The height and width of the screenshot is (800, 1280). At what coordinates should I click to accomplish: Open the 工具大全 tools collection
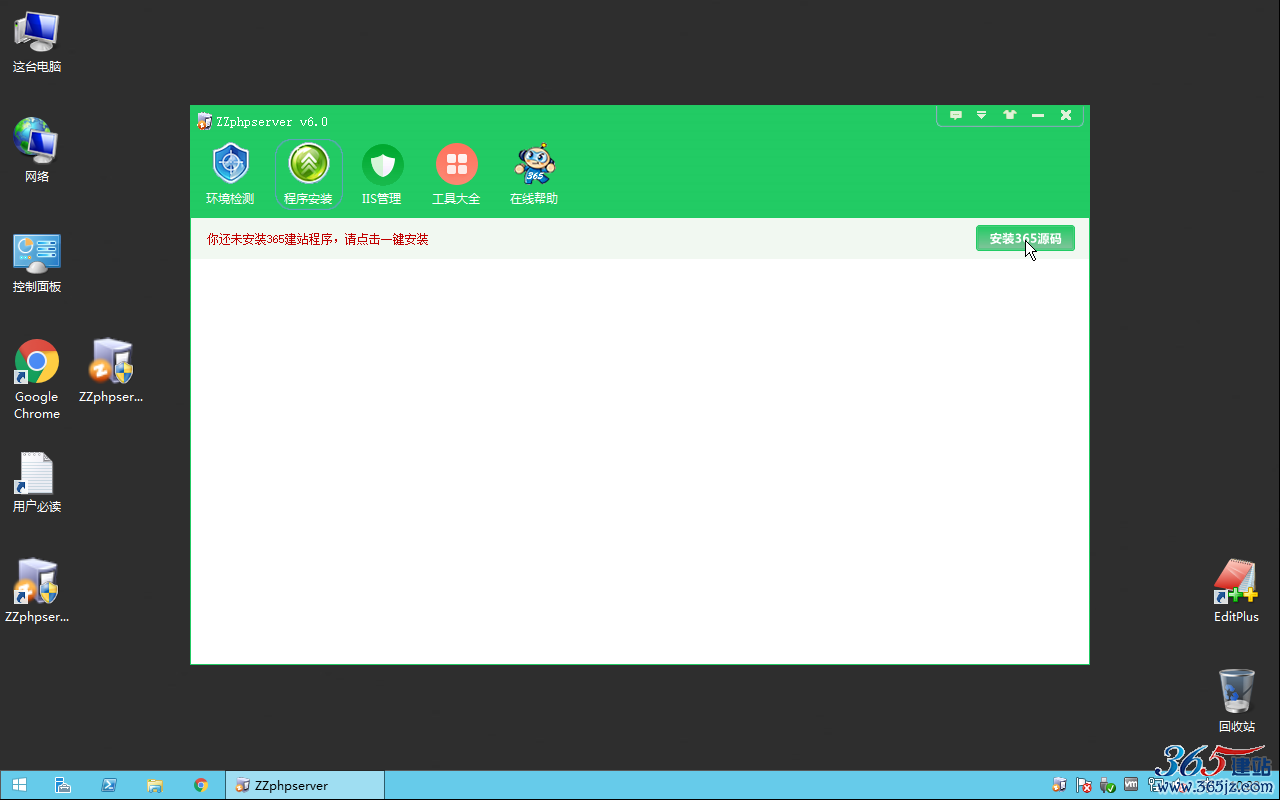tap(456, 175)
